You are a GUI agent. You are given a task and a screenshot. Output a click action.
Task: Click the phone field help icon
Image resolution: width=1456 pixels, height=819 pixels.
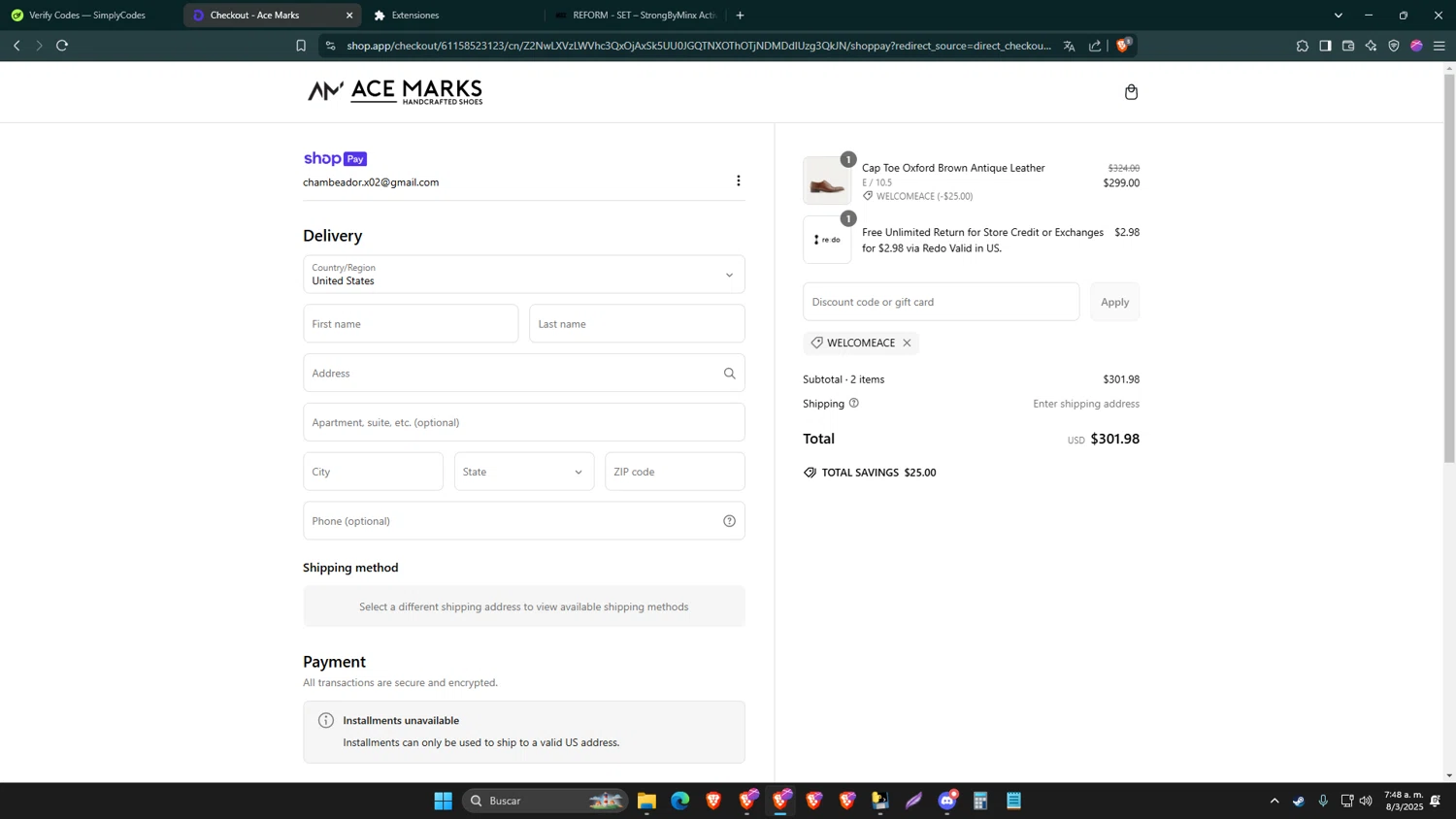729,521
